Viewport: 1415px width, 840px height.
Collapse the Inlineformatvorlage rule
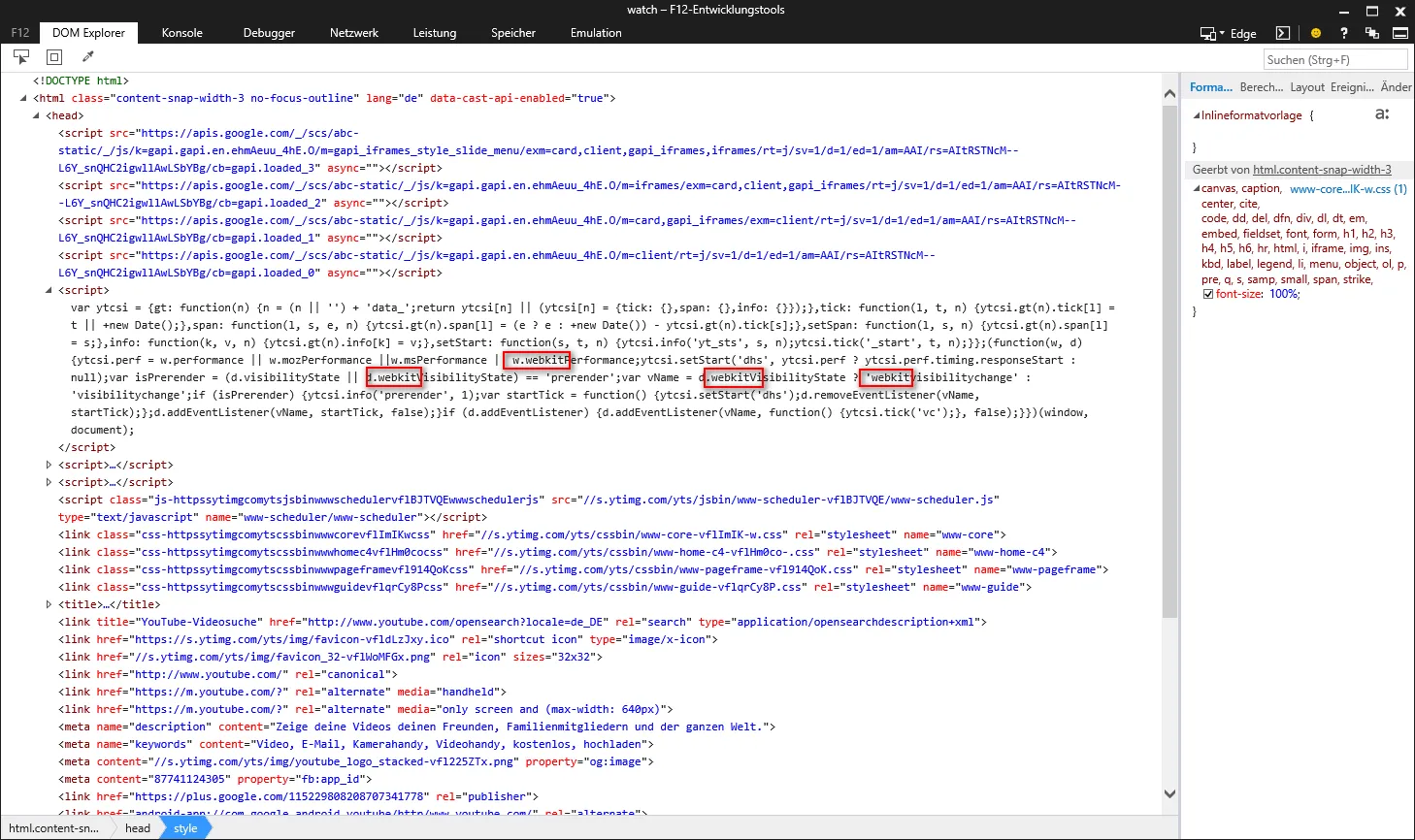(x=1197, y=115)
